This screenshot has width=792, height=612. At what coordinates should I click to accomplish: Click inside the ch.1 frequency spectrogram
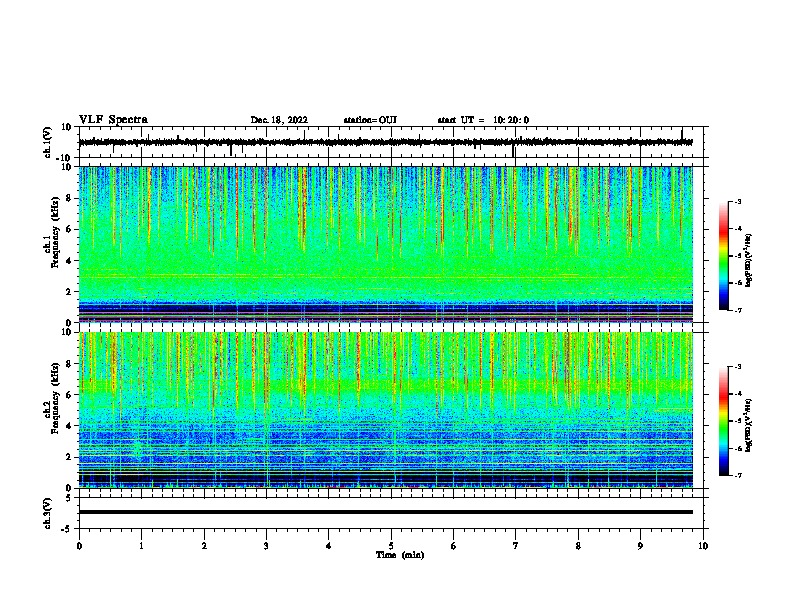click(385, 244)
